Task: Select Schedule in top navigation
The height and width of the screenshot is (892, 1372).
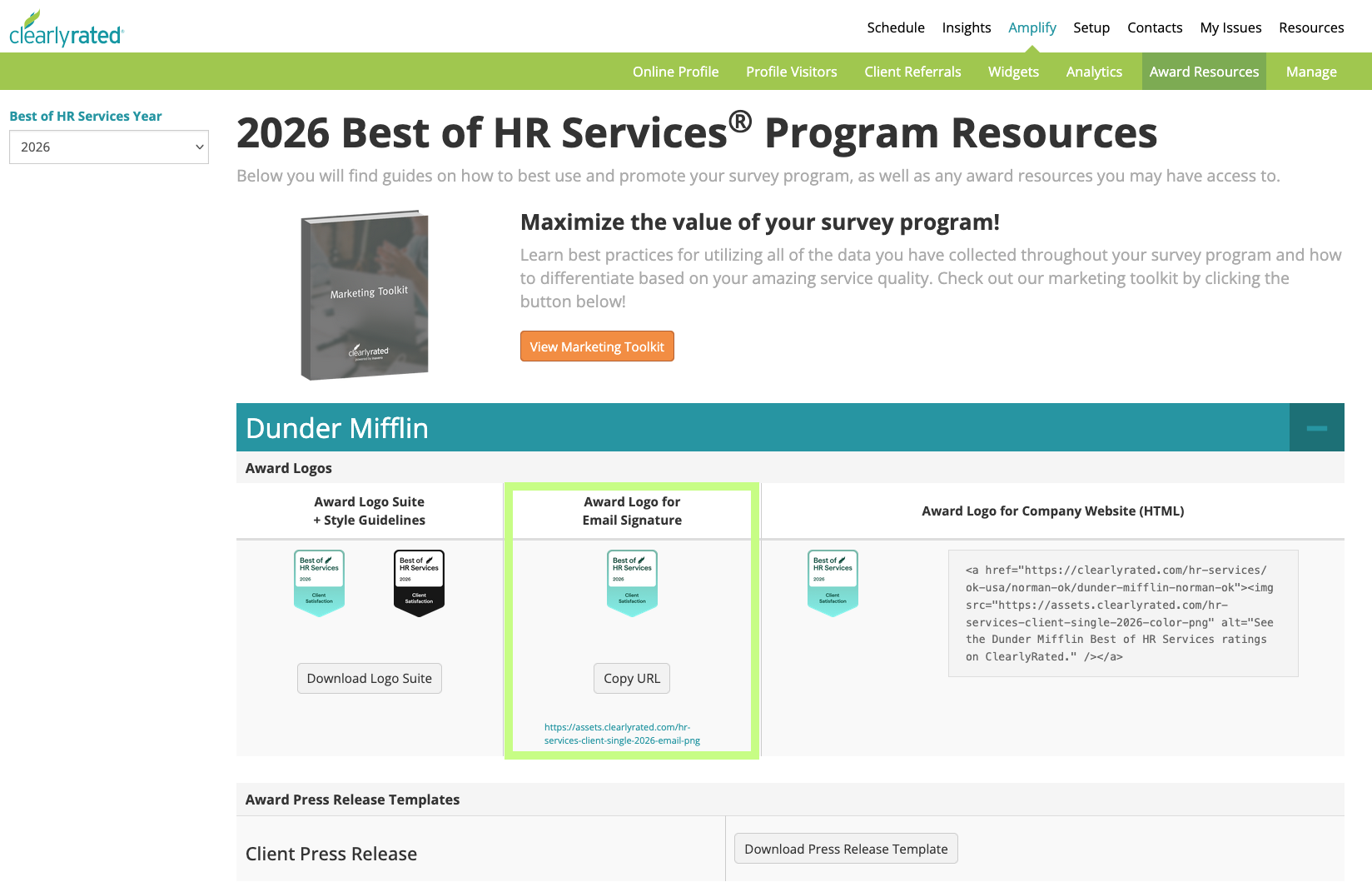Action: point(896,27)
